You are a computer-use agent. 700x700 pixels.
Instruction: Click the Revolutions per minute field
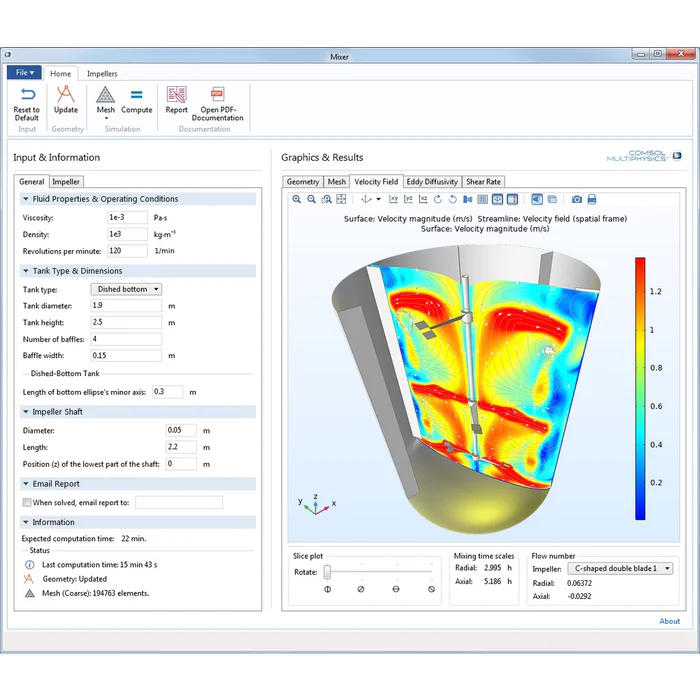click(127, 251)
